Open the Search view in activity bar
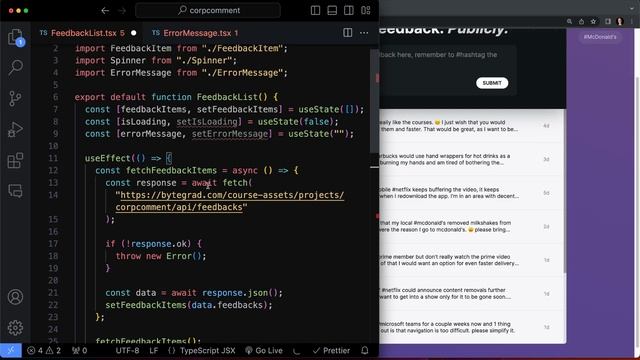 click(16, 67)
